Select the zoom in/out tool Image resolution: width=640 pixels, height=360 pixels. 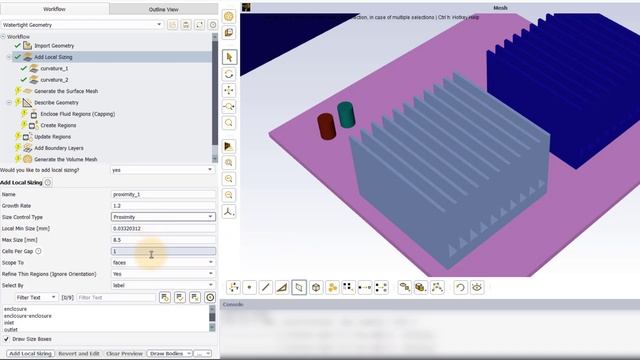tap(229, 107)
